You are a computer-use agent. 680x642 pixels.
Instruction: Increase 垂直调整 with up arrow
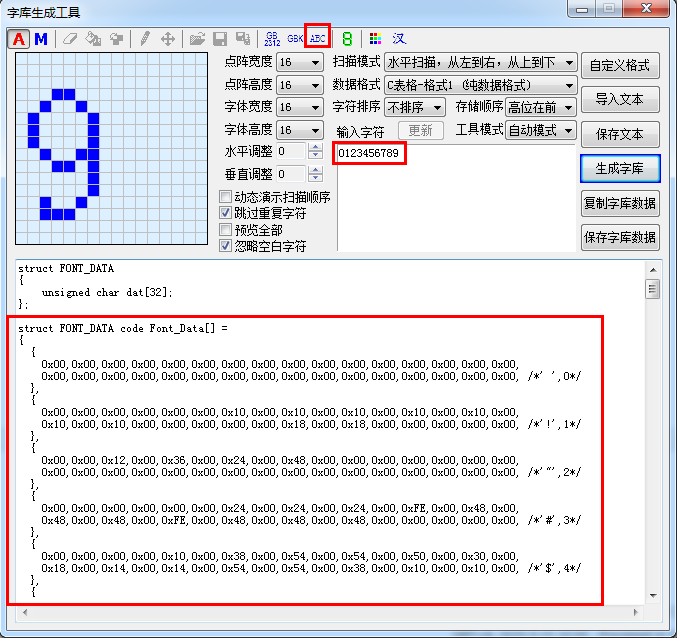pos(315,170)
